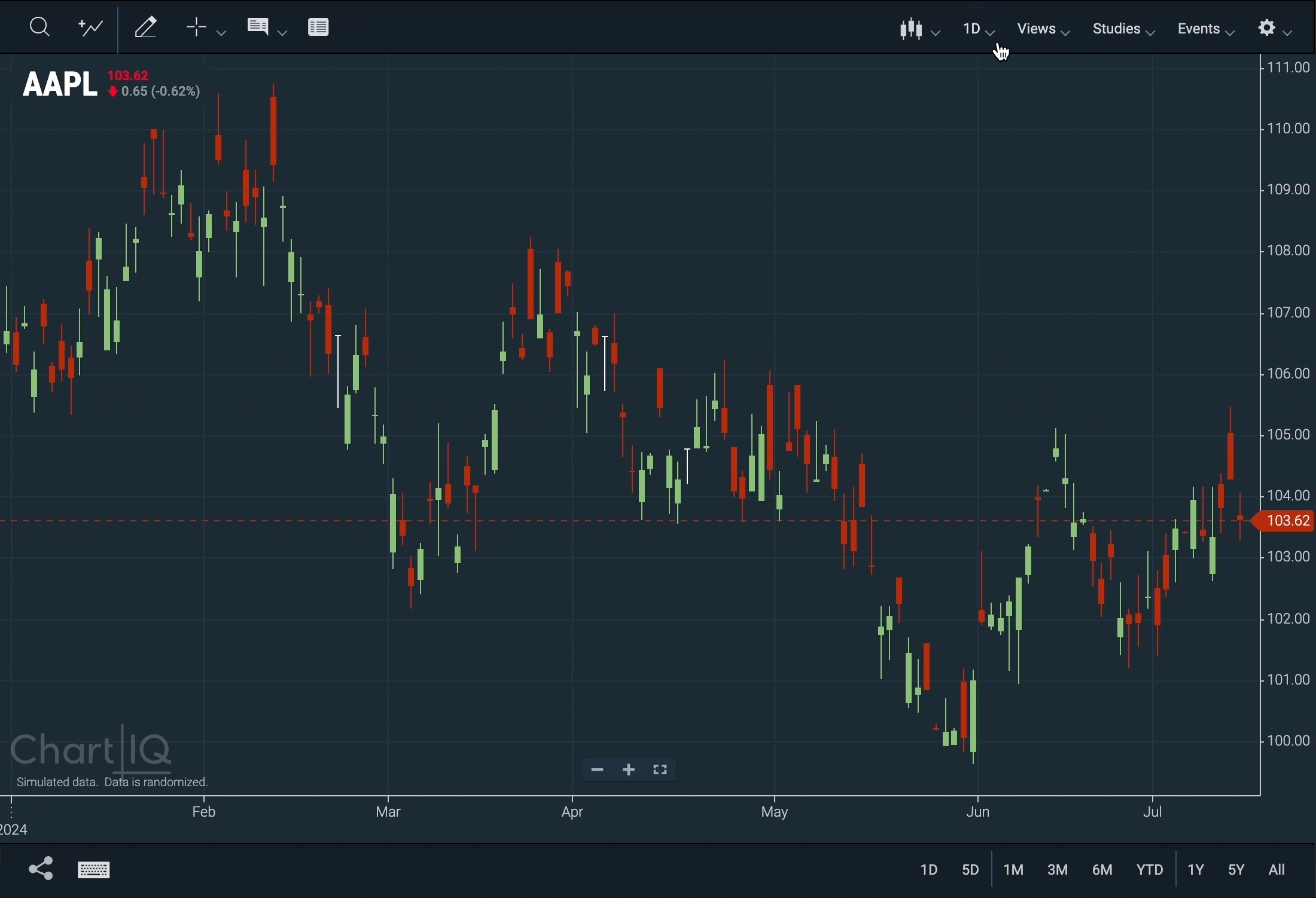This screenshot has width=1316, height=898.
Task: Click the add comparison series icon
Action: click(x=90, y=27)
